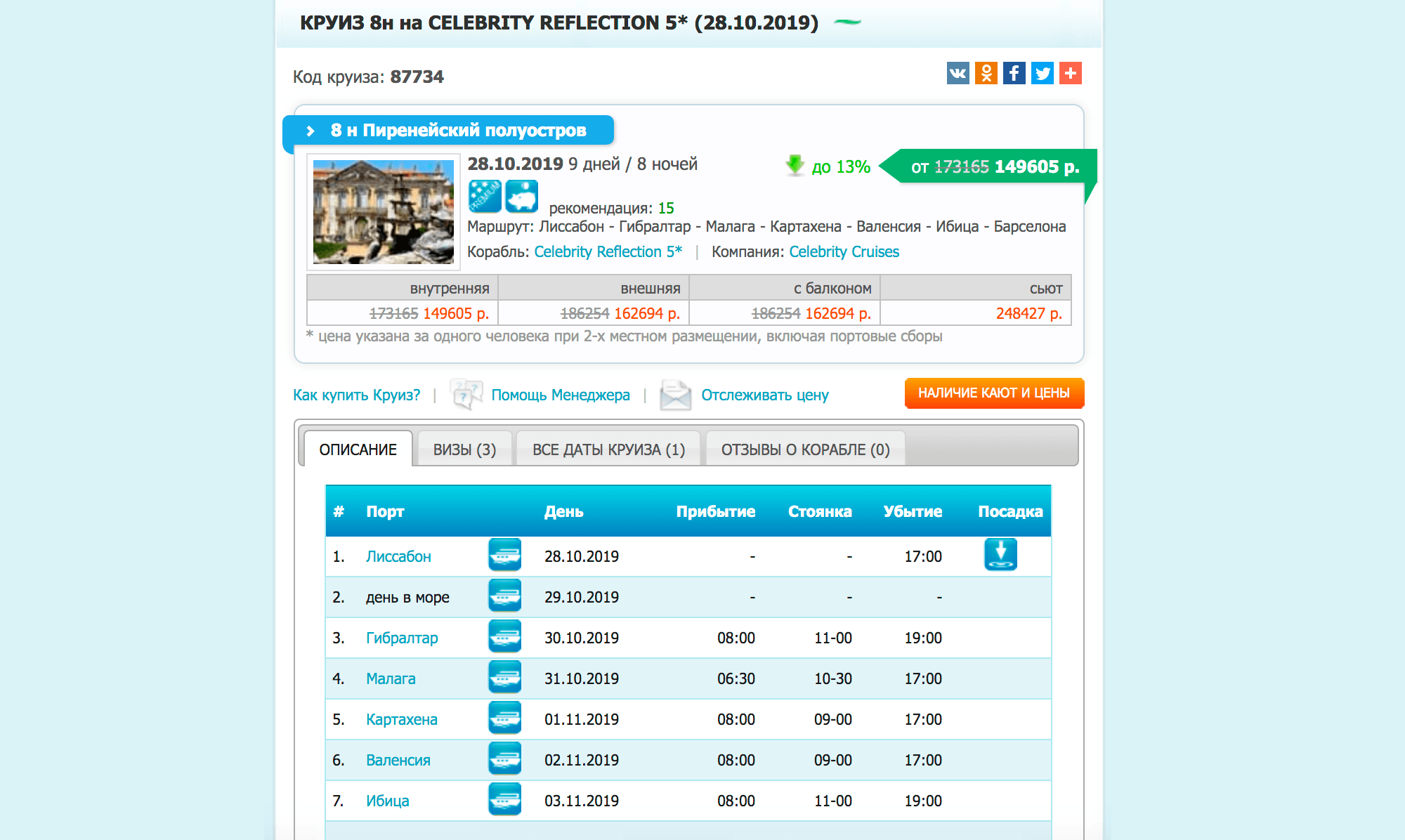1405x840 pixels.
Task: Click внешняя cabin price 162694 р.
Action: 647,313
